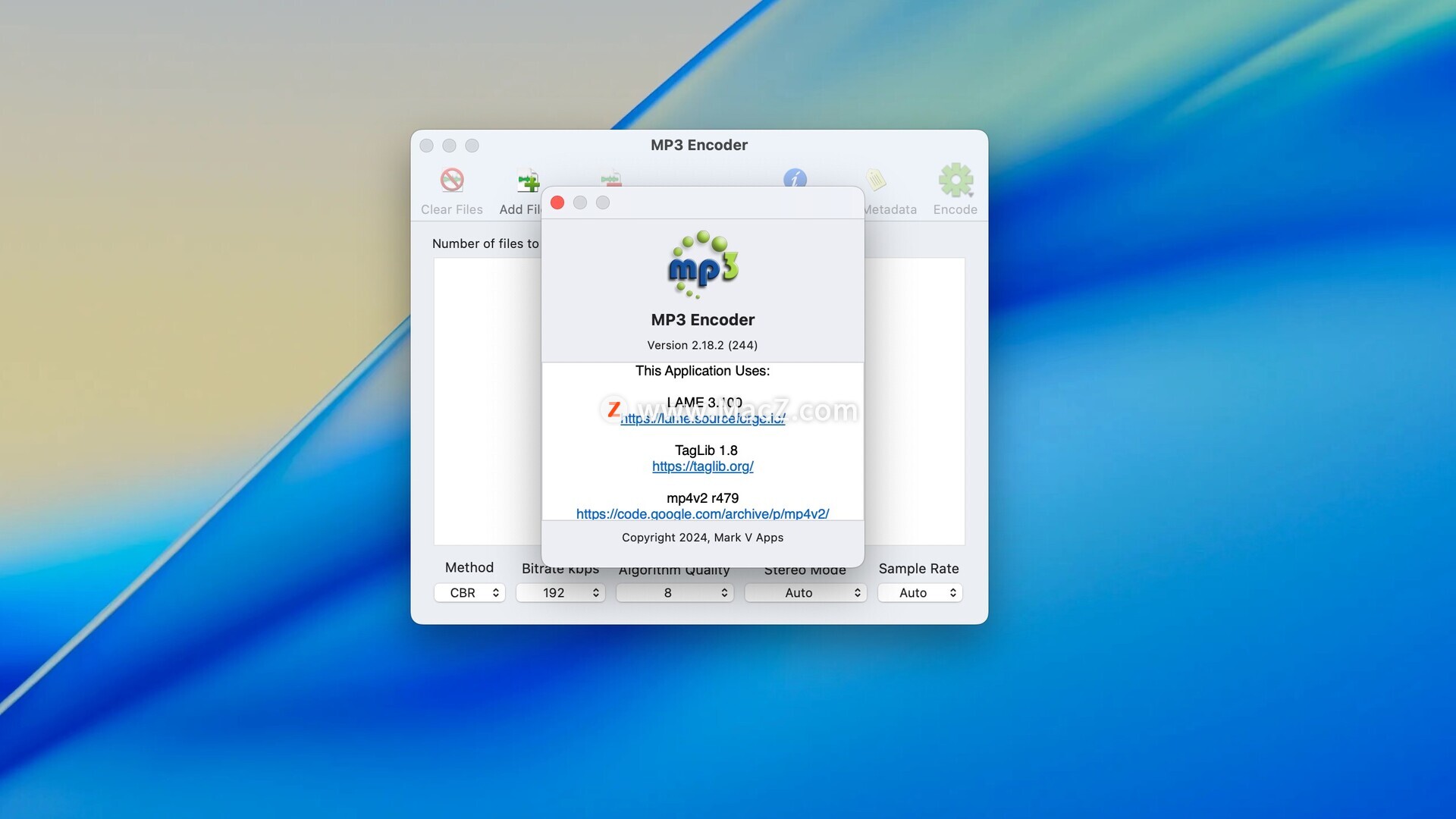Open the Algorithm Quality dropdown set to 8
Viewport: 1456px width, 819px height.
pos(674,592)
